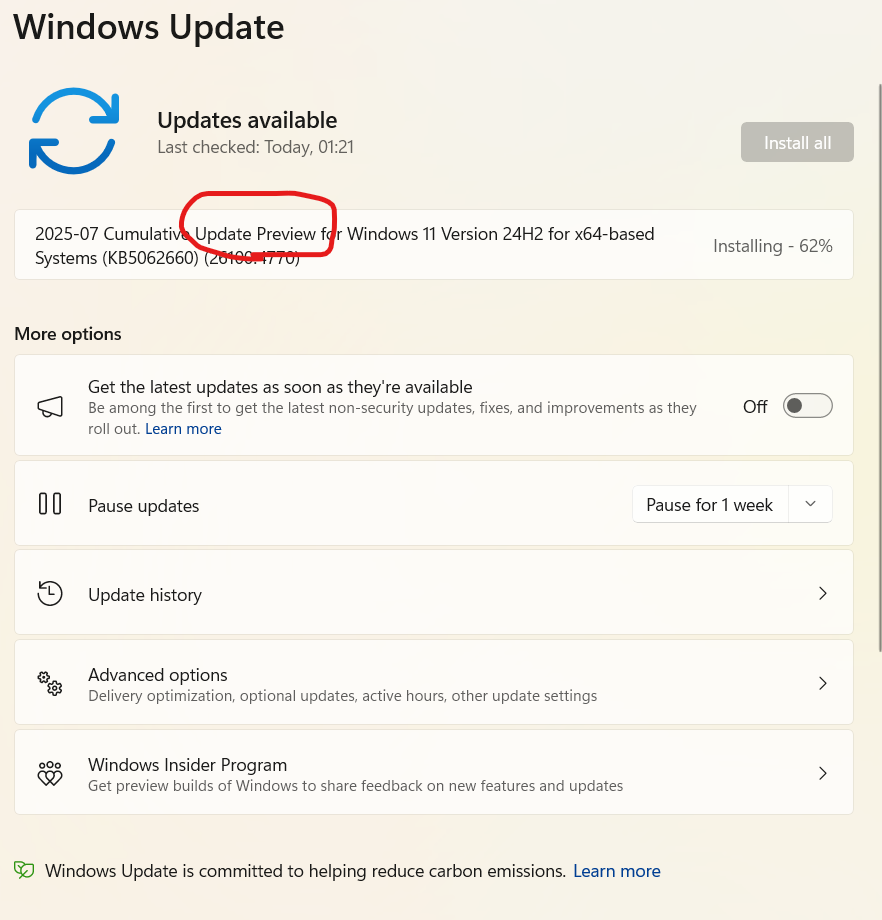Click the Off label beside the toggle
This screenshot has width=882, height=920.
click(755, 407)
